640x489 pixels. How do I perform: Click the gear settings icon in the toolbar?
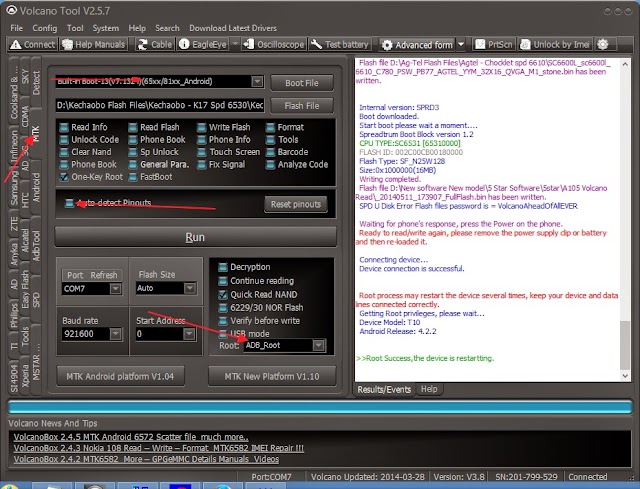point(603,44)
